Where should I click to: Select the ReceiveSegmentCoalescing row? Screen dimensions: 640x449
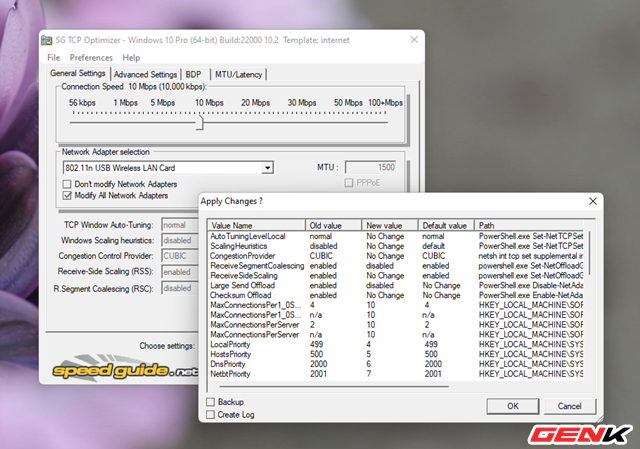tap(396, 266)
